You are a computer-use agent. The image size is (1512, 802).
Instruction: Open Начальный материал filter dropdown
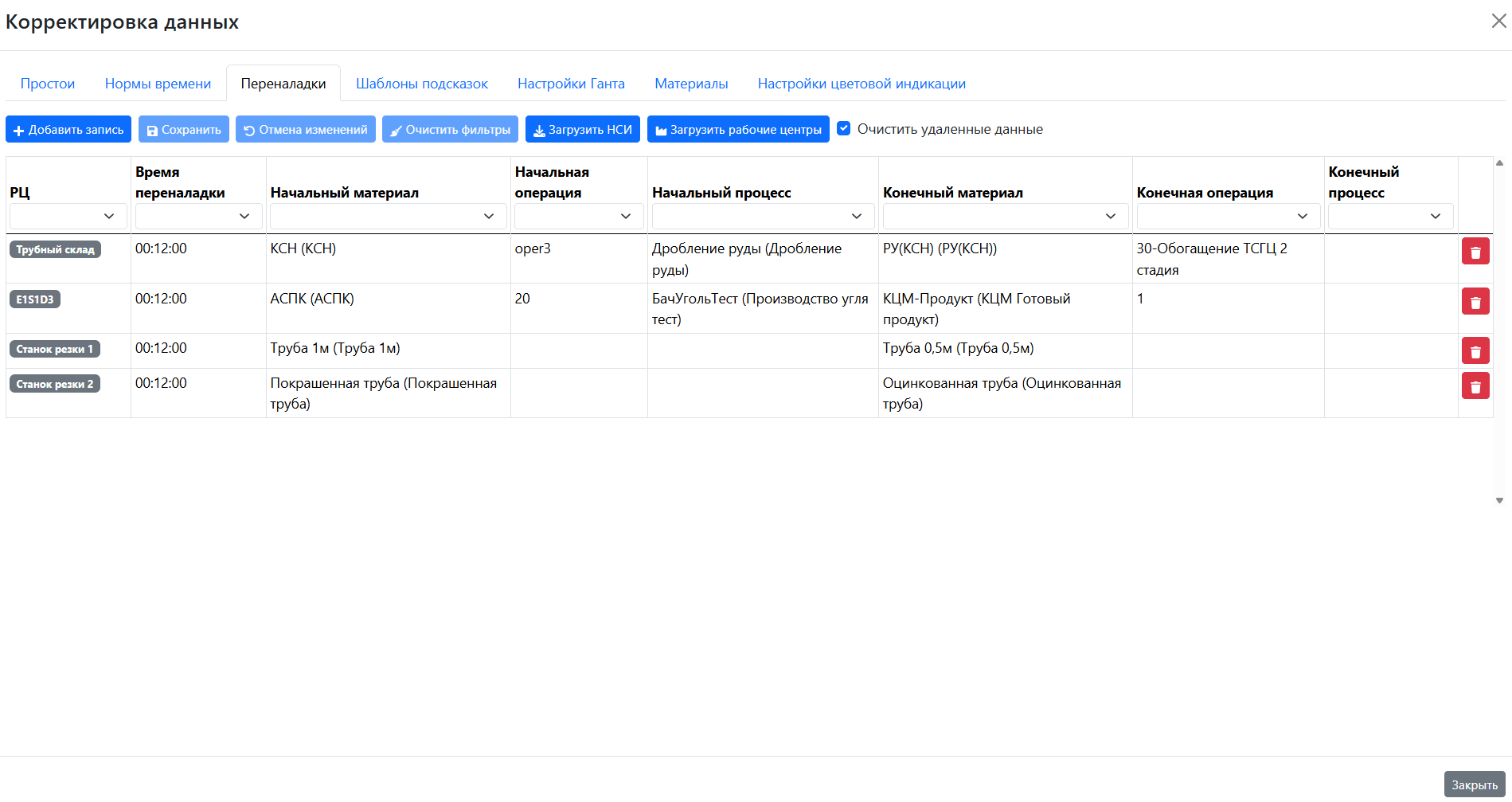click(x=388, y=217)
